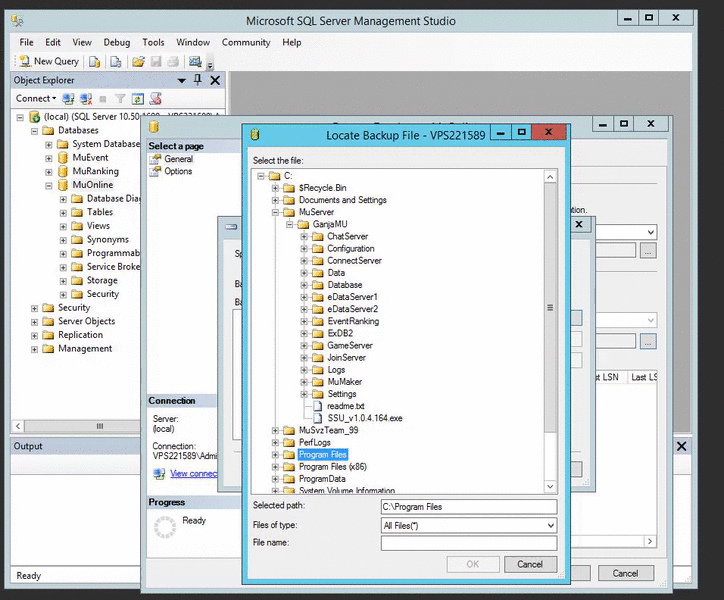Click the lower browse ellipsis button in Restore window
This screenshot has width=724, height=600.
click(648, 342)
